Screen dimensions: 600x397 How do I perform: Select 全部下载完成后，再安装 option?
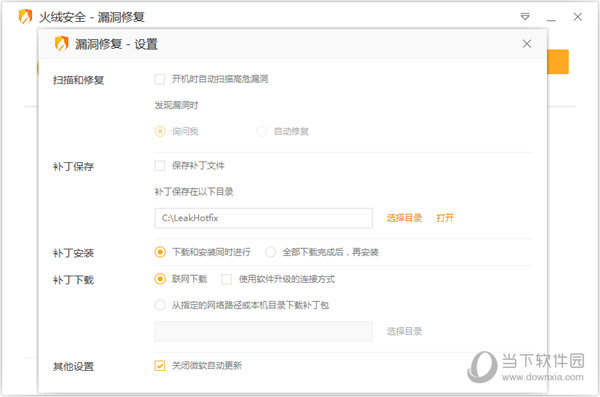(270, 252)
